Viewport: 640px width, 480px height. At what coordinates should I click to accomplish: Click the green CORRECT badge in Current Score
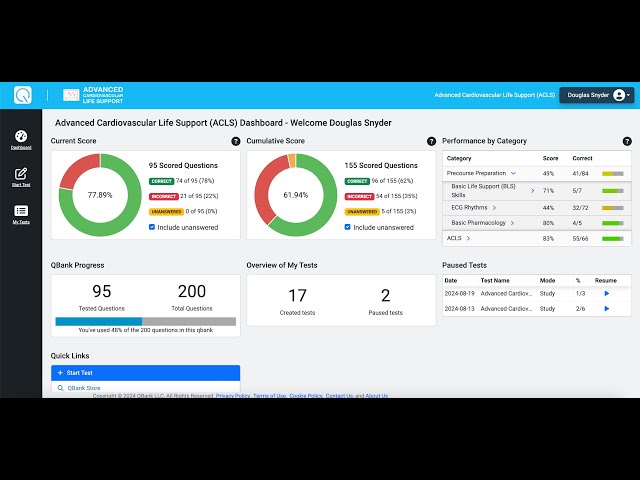click(x=162, y=181)
